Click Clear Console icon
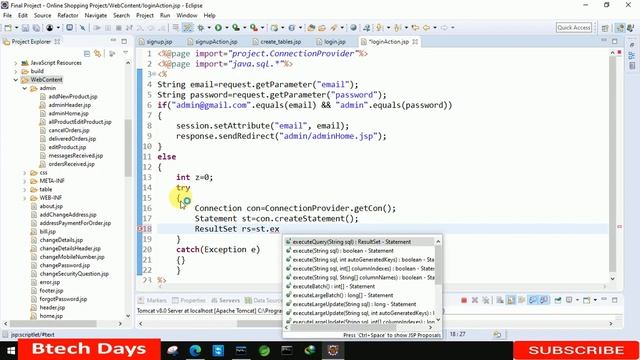640x360 pixels. [x=500, y=300]
